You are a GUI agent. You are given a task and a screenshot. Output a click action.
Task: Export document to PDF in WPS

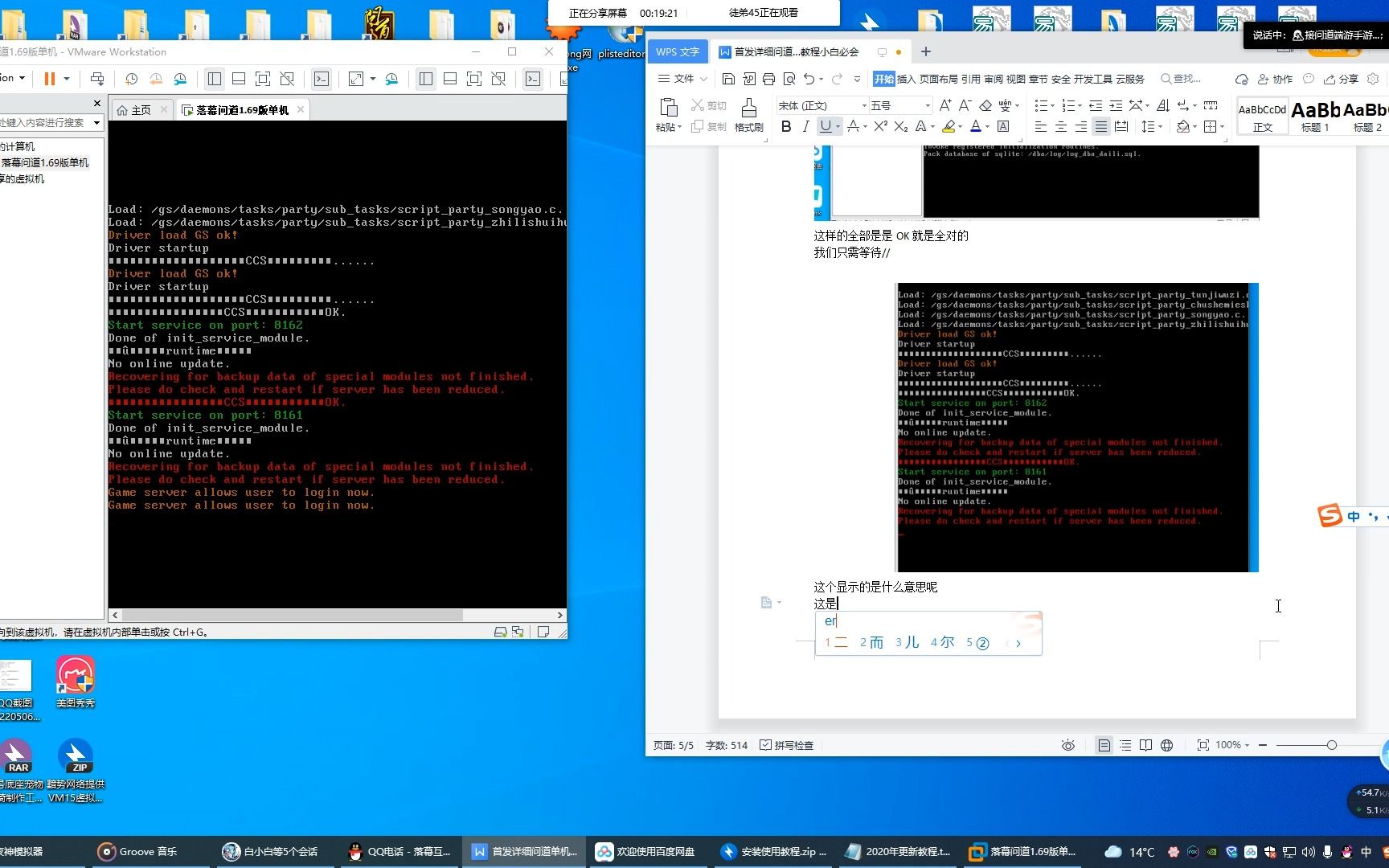[748, 79]
